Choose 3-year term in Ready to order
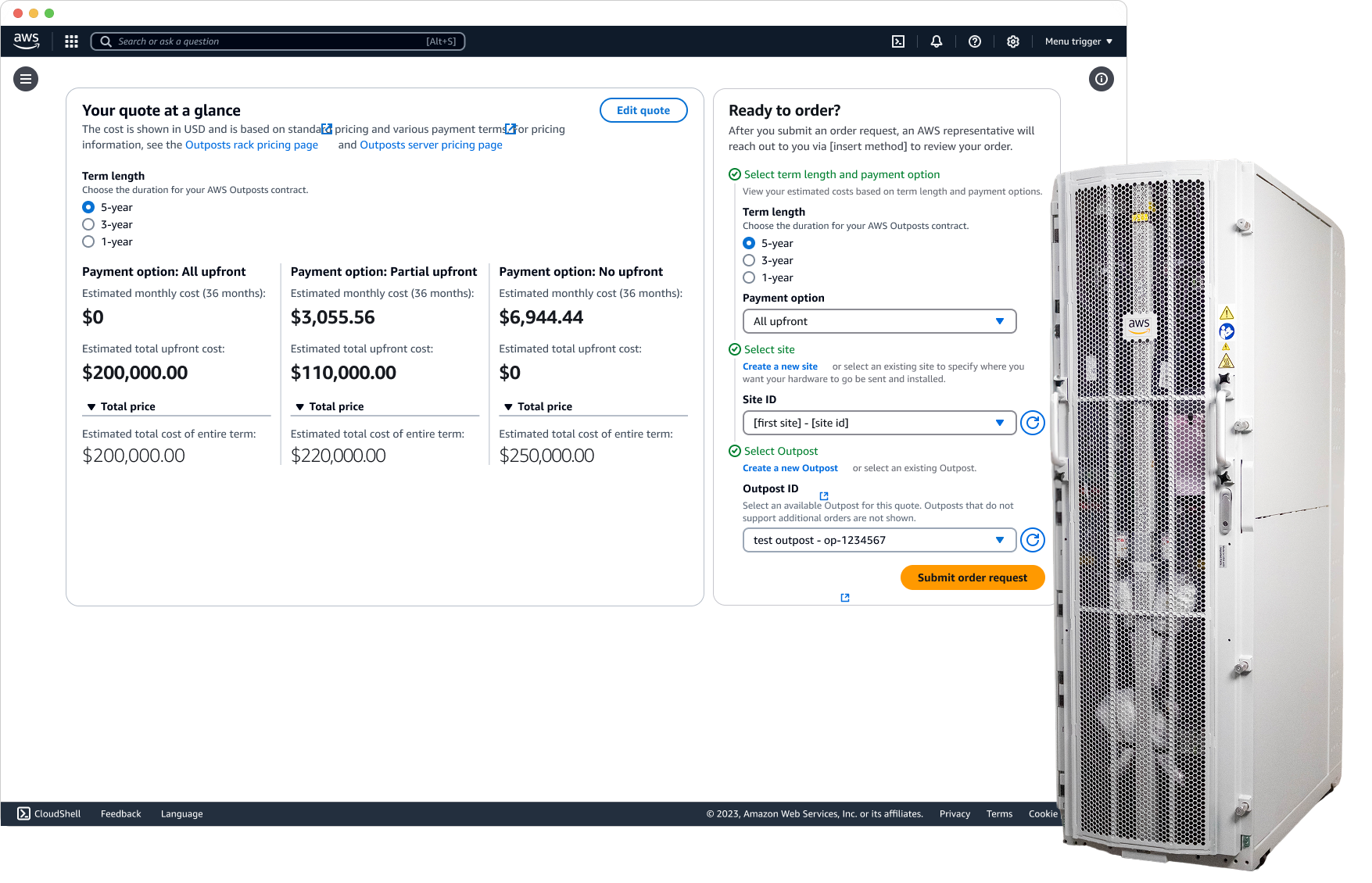The width and height of the screenshot is (1372, 883). tap(749, 260)
